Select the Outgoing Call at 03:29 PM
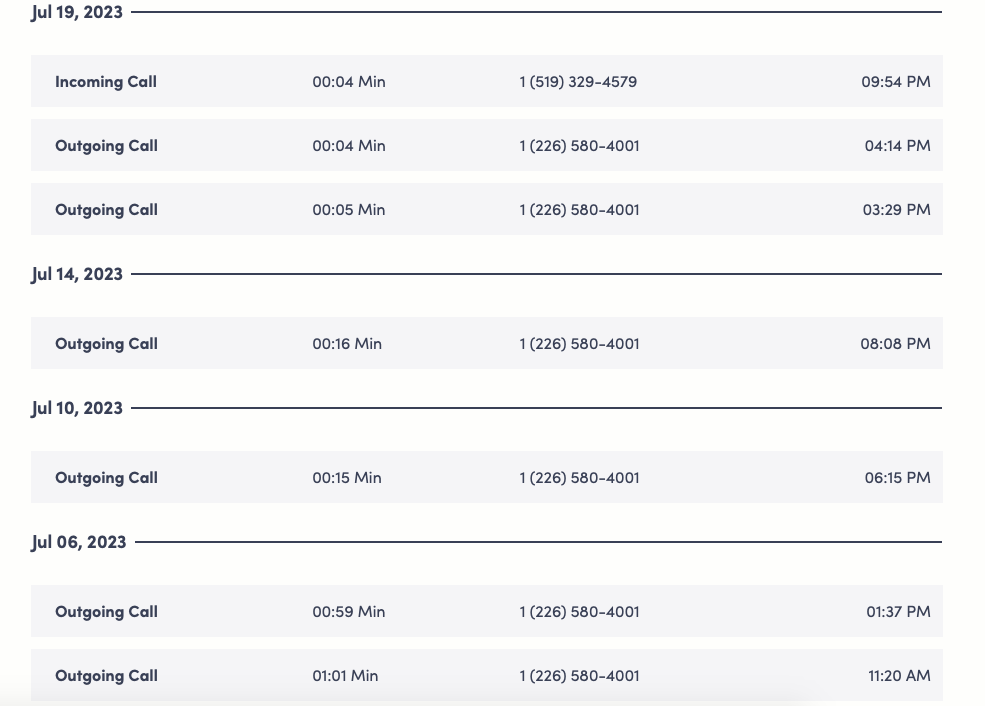The image size is (985, 706). click(486, 209)
